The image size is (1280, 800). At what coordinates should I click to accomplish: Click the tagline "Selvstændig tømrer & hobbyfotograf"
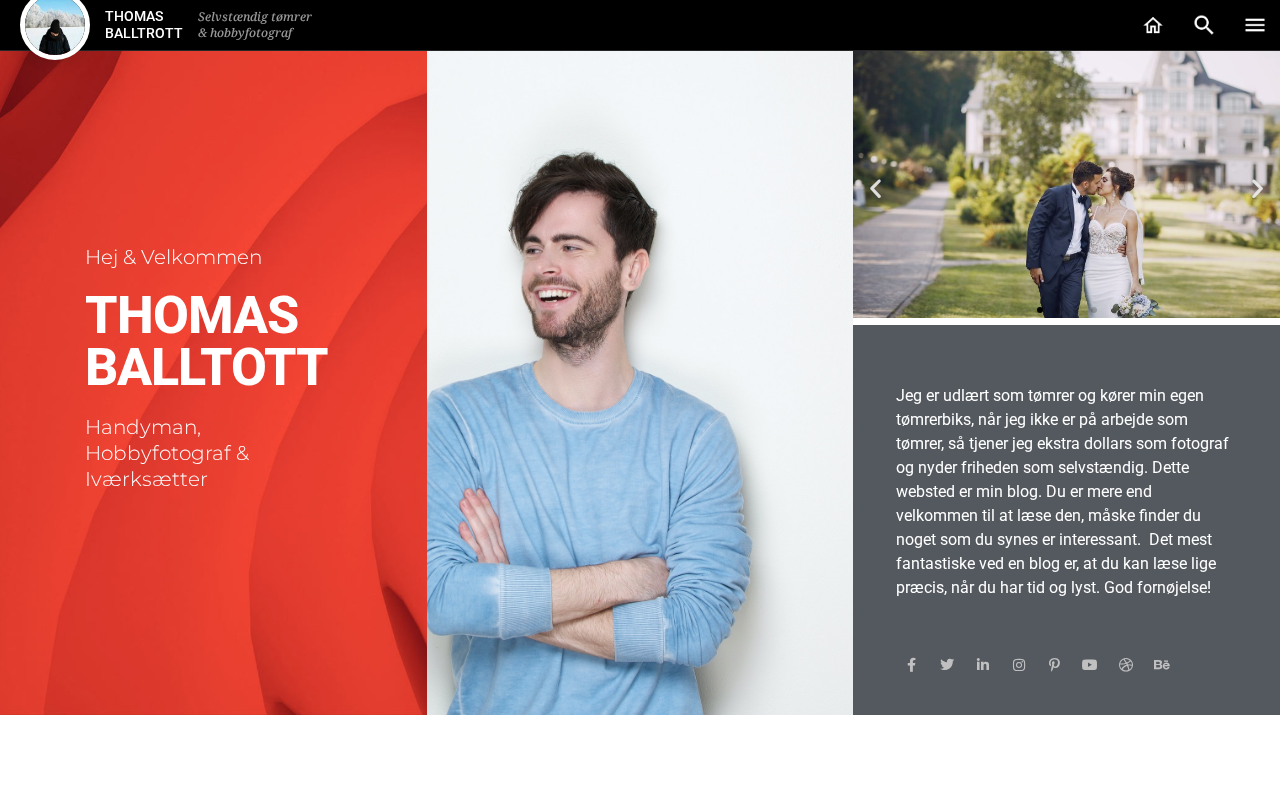(x=255, y=25)
